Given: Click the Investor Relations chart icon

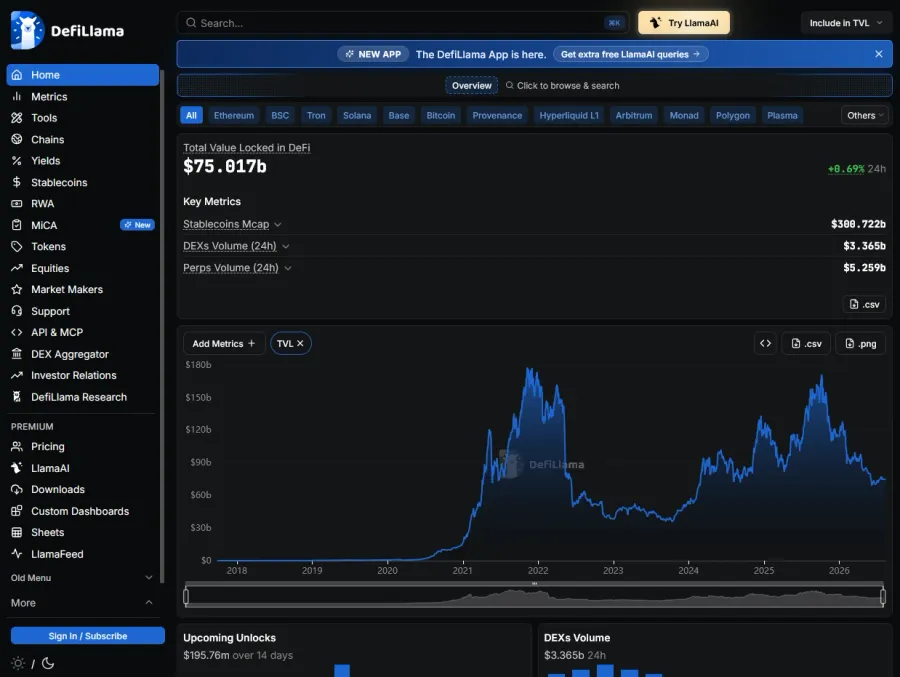Looking at the screenshot, I should tap(17, 375).
